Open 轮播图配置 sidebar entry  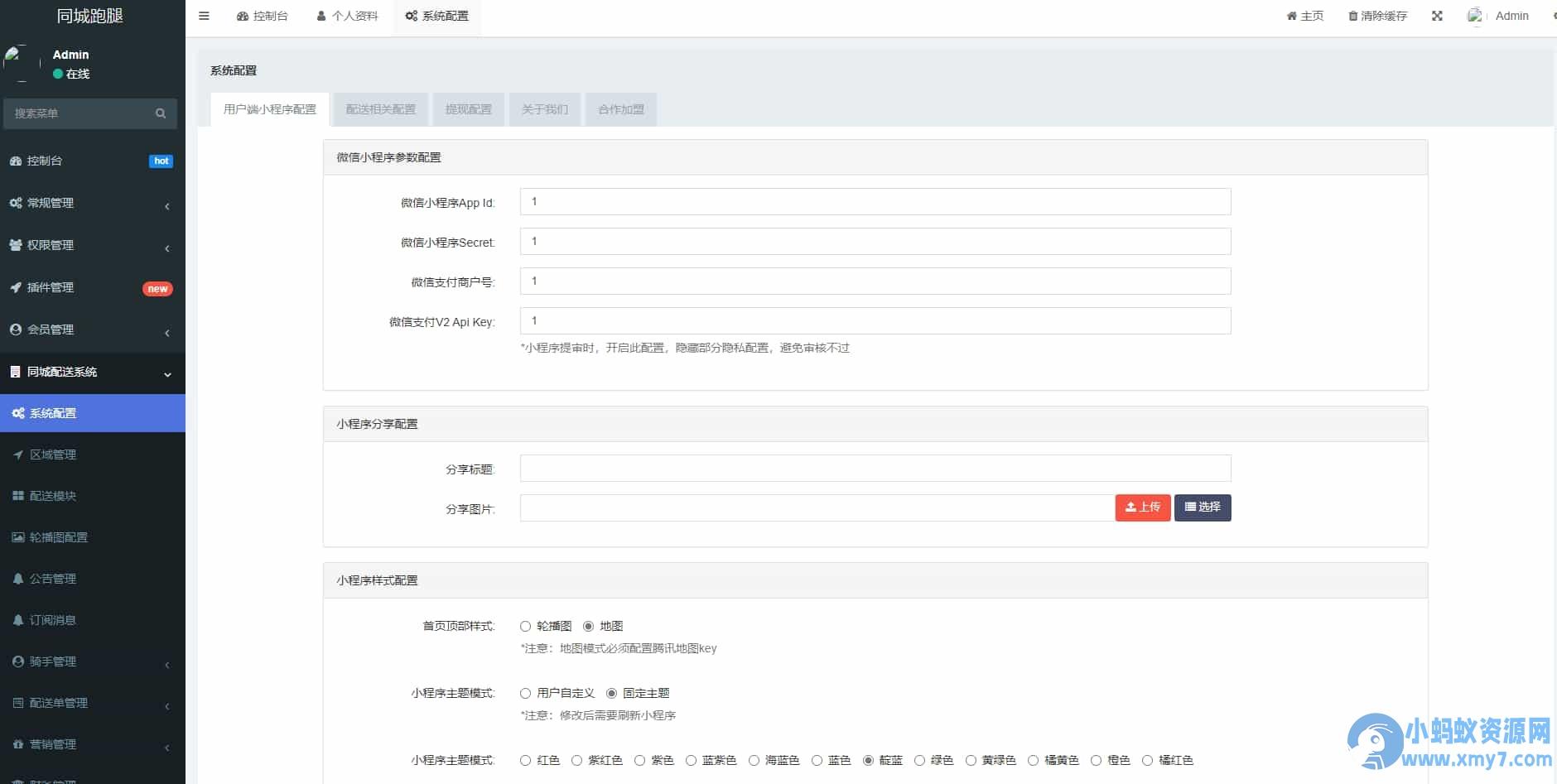click(93, 537)
